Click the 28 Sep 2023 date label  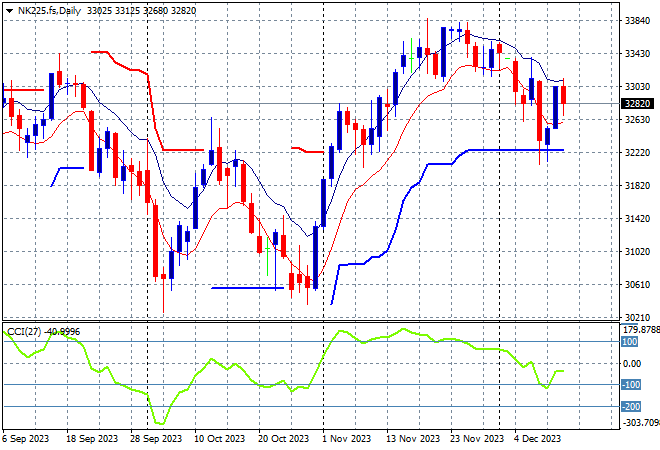point(156,439)
